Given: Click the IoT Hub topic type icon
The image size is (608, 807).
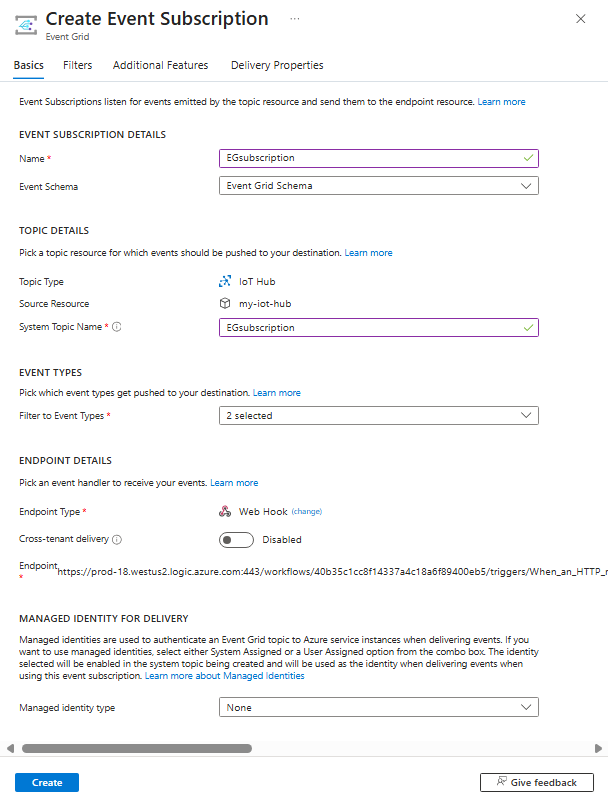Looking at the screenshot, I should click(225, 282).
